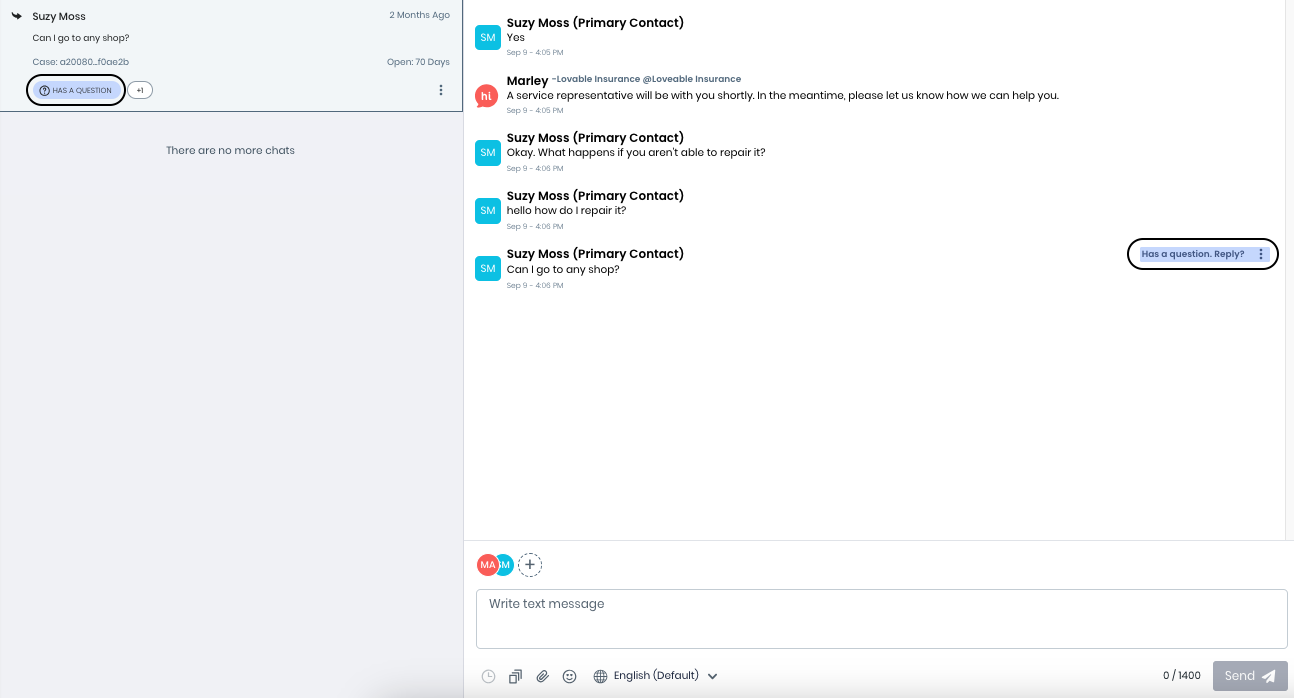Image resolution: width=1294 pixels, height=698 pixels.
Task: Check the 0 / 1400 character counter
Action: pyautogui.click(x=1179, y=676)
